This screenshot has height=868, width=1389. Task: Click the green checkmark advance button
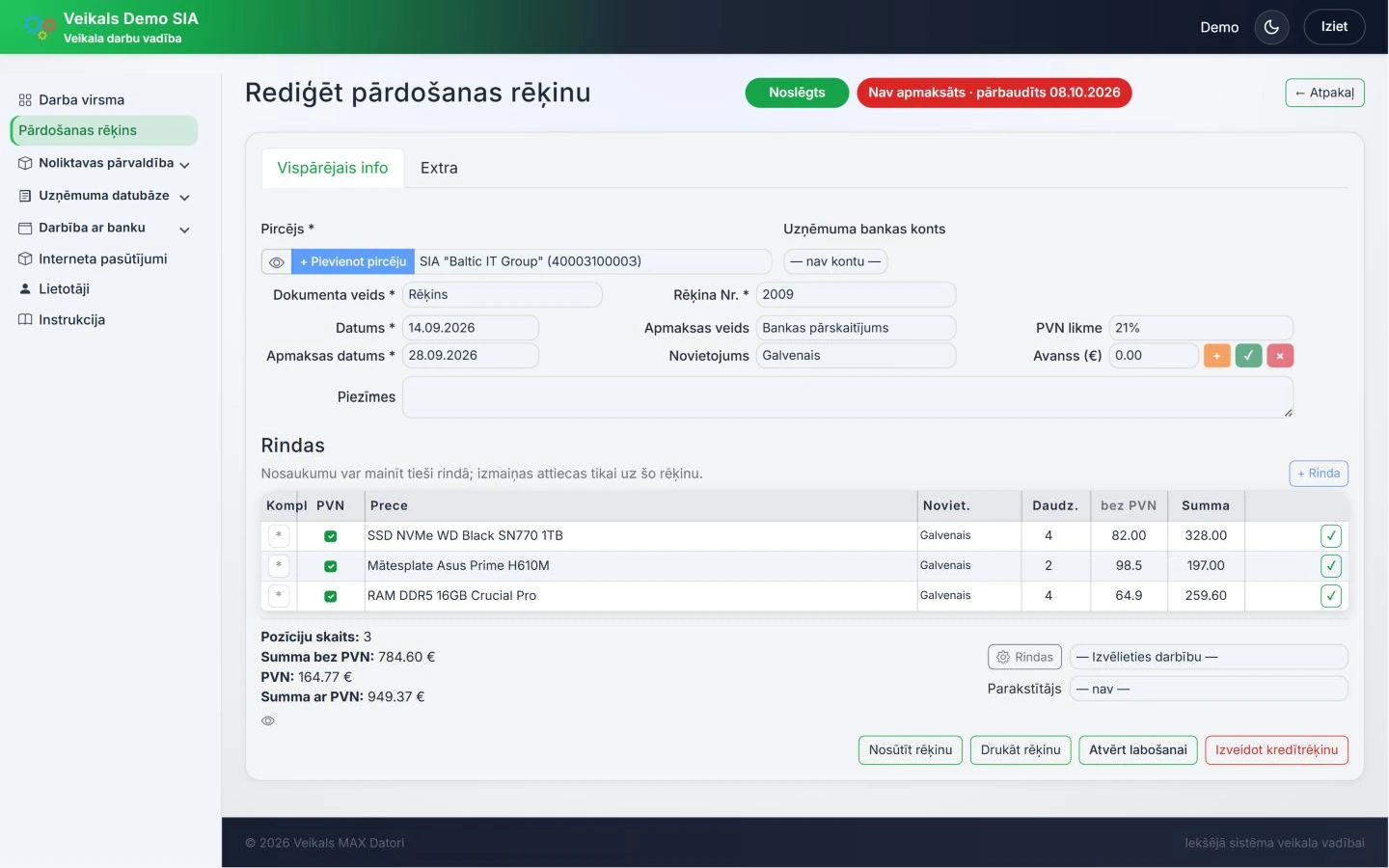tap(1248, 356)
